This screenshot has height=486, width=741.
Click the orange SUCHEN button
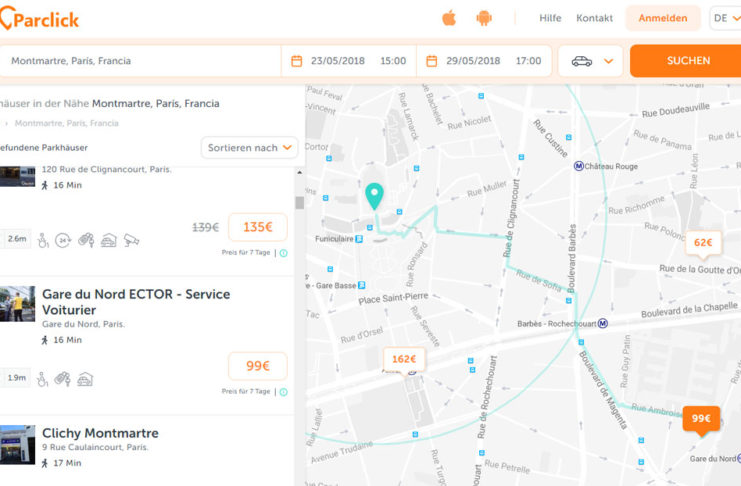tap(688, 61)
